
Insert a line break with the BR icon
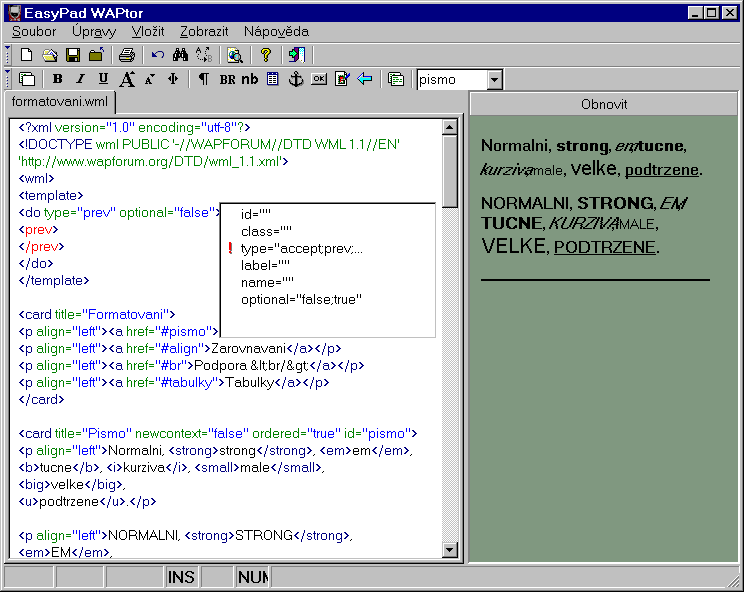[x=227, y=79]
